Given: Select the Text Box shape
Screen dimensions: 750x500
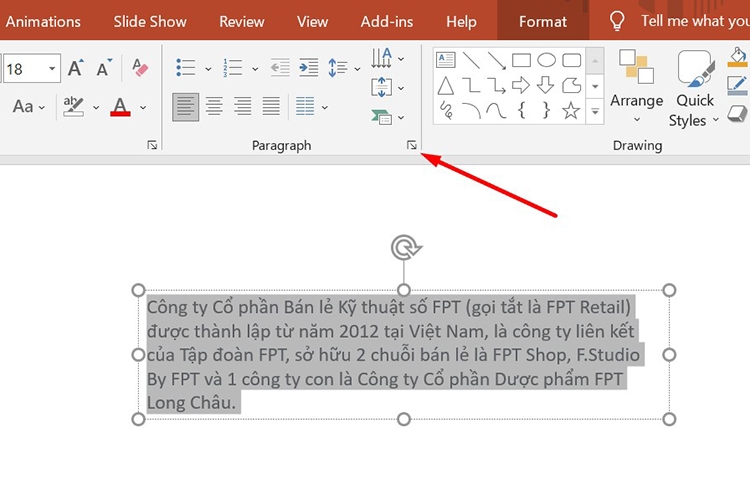Looking at the screenshot, I should 446,60.
